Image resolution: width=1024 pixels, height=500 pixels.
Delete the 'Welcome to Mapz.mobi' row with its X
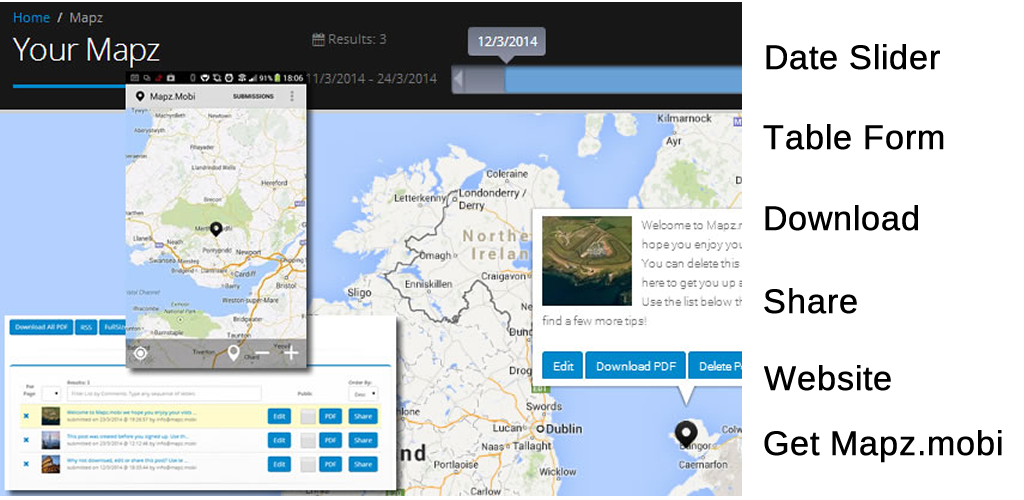[26, 416]
